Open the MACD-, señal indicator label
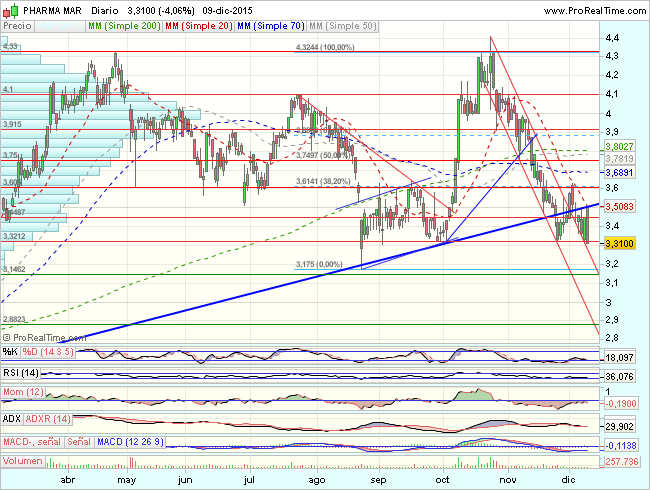 coord(32,442)
